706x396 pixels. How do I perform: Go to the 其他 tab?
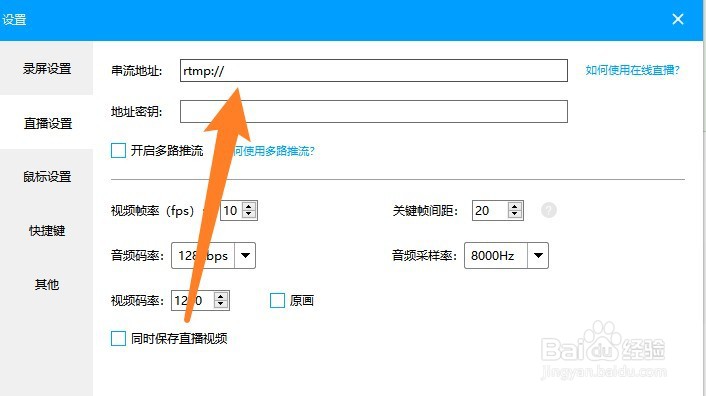[47, 284]
